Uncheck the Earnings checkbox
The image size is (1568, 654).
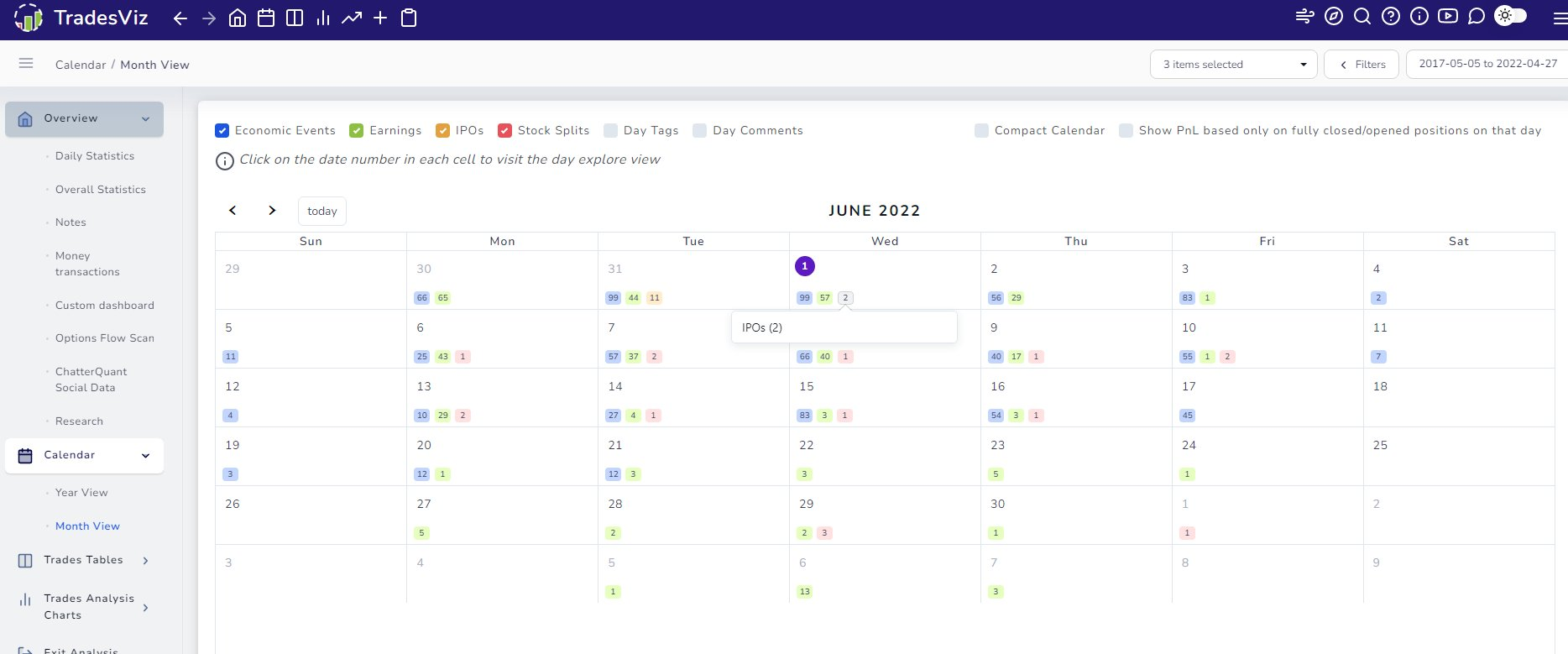(357, 130)
